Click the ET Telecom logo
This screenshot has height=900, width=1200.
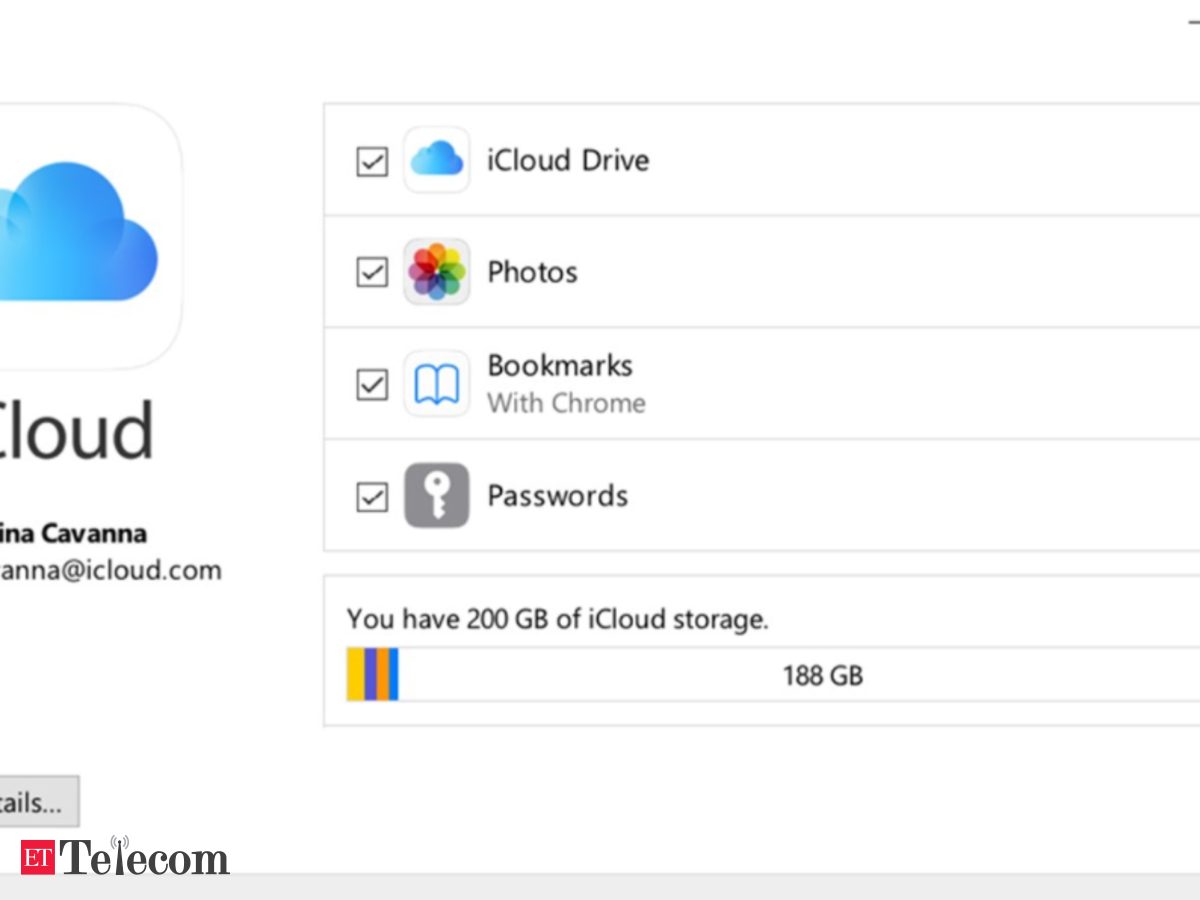click(125, 857)
